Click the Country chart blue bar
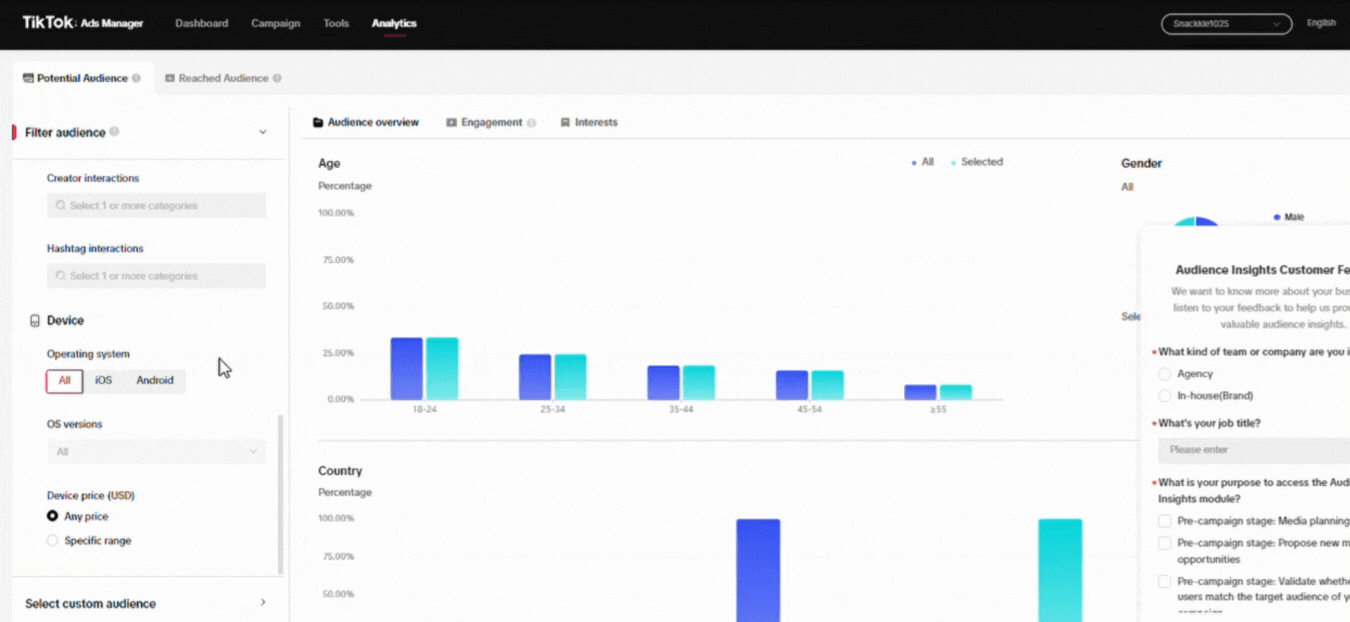Screen dimensions: 1350x622 pyautogui.click(x=758, y=570)
